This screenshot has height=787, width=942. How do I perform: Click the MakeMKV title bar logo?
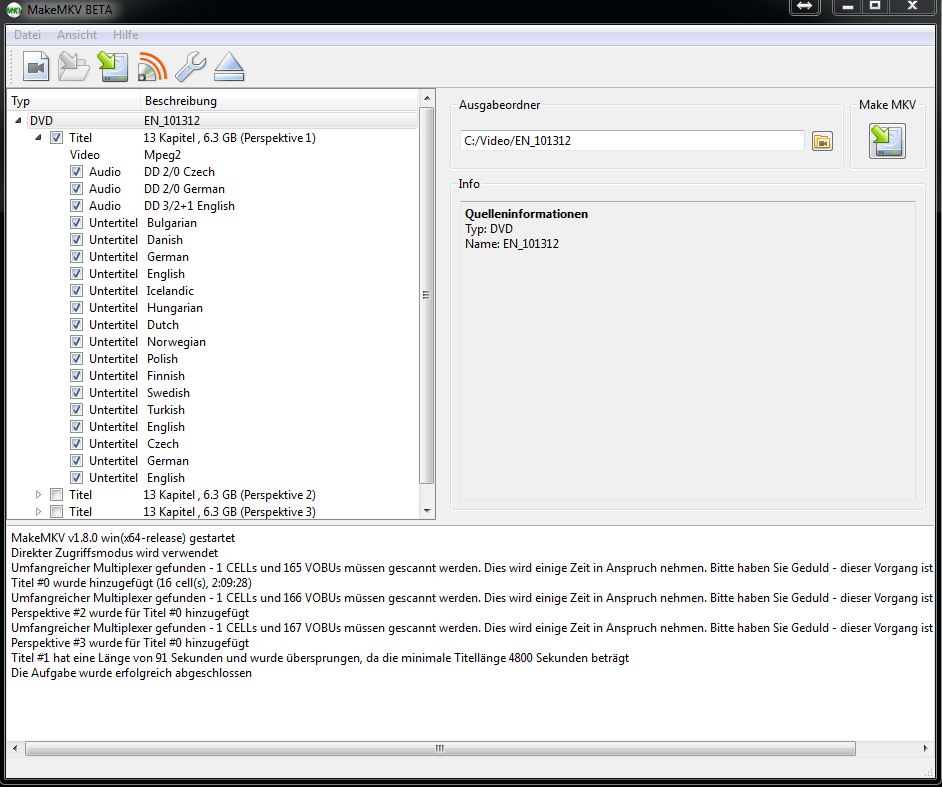point(13,10)
